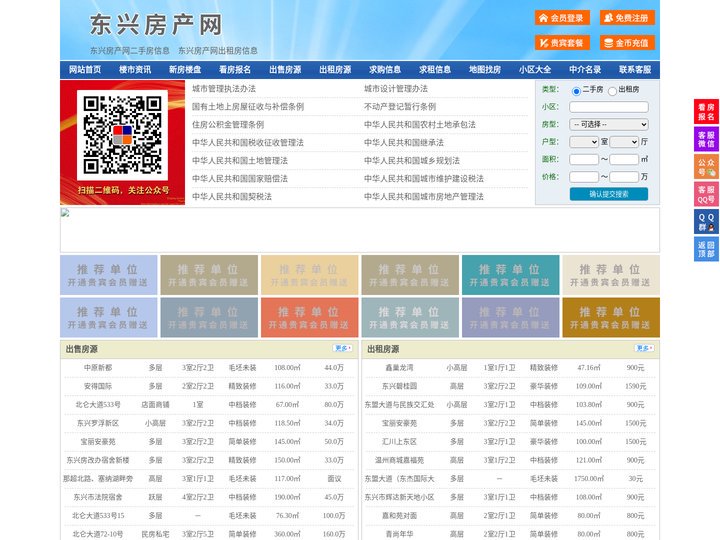This screenshot has width=720, height=540.
Task: Open the 房型 可选择 dropdown
Action: [x=609, y=124]
